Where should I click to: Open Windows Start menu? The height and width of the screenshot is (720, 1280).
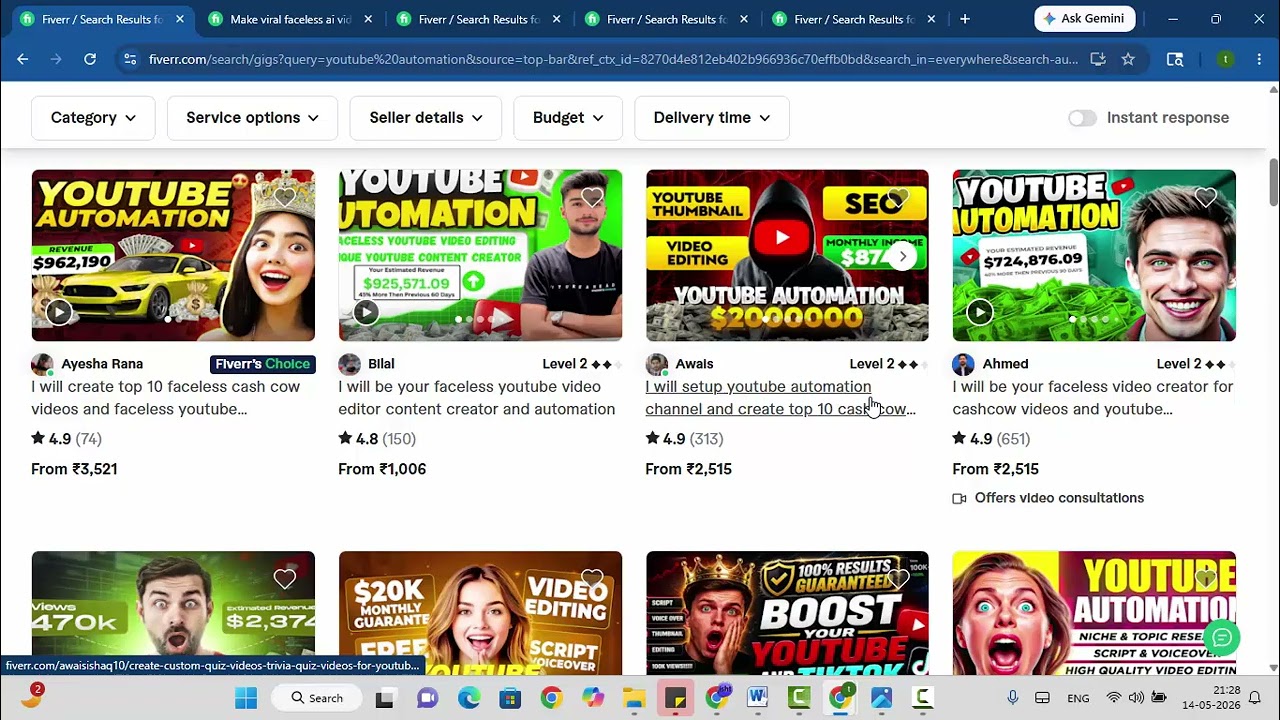(246, 698)
